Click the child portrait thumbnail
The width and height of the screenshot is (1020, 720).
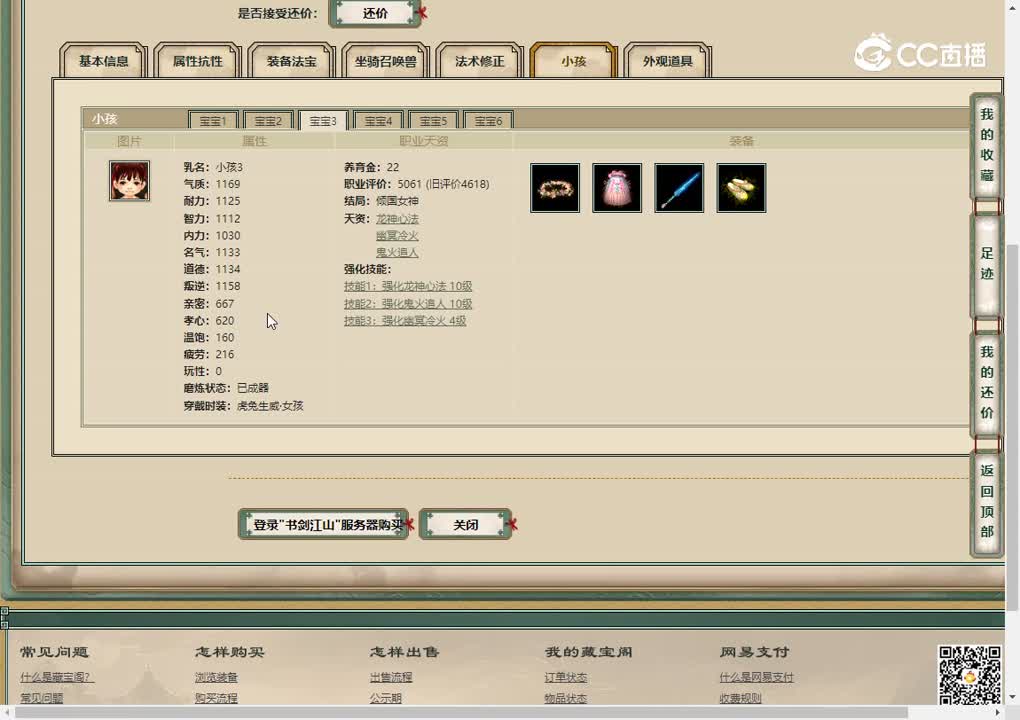tap(129, 181)
